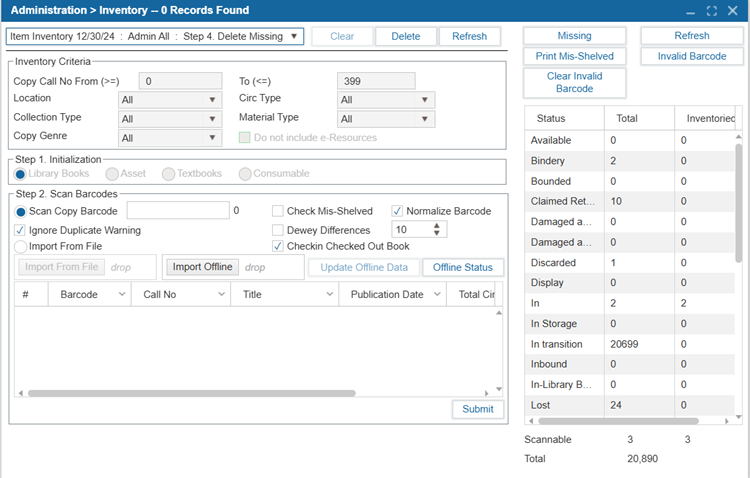
Task: Click the Missing button
Action: tap(574, 36)
